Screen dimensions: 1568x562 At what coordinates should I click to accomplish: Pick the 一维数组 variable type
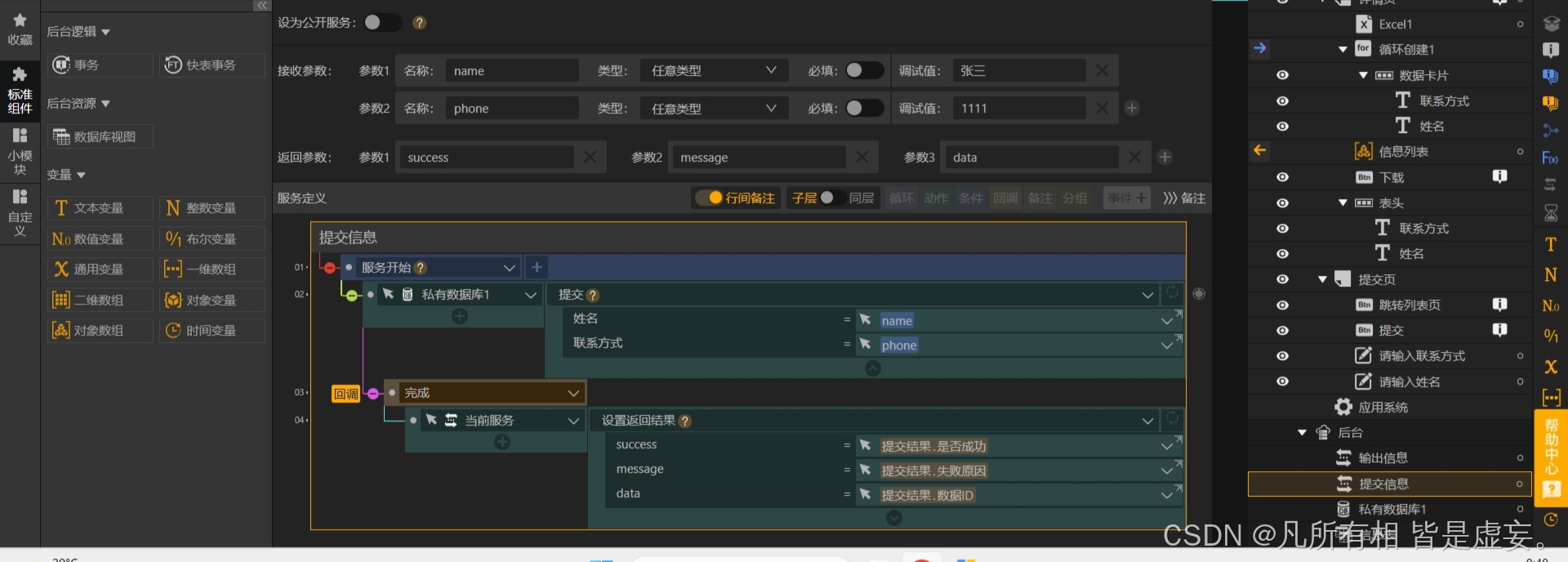[212, 270]
